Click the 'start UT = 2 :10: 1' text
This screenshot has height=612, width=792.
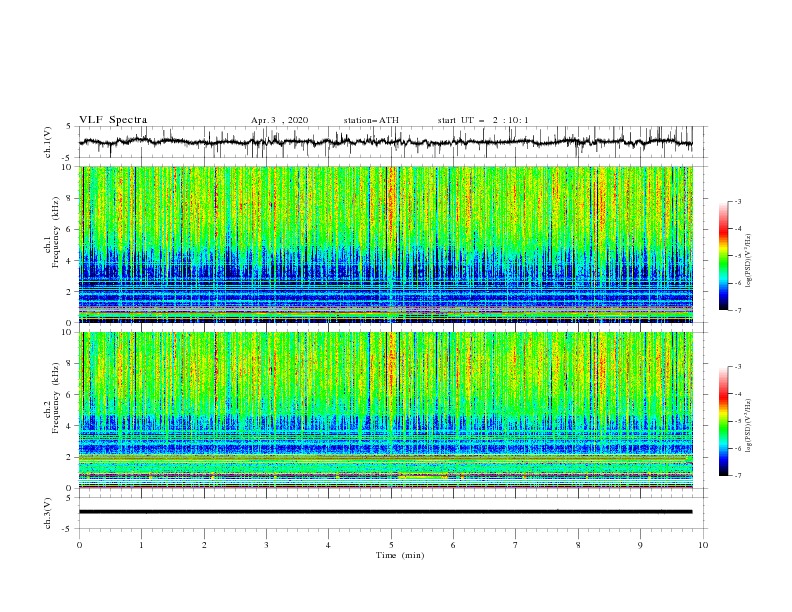point(483,120)
